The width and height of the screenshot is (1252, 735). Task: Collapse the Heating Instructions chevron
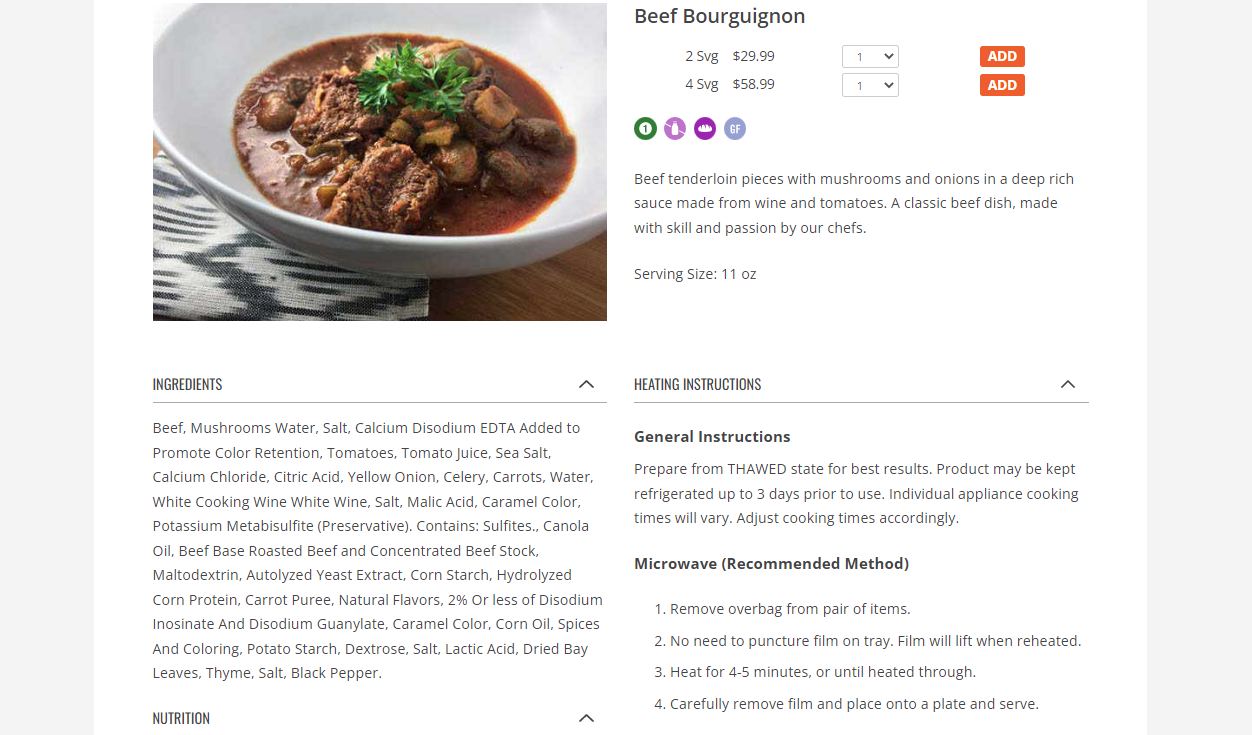[1067, 384]
